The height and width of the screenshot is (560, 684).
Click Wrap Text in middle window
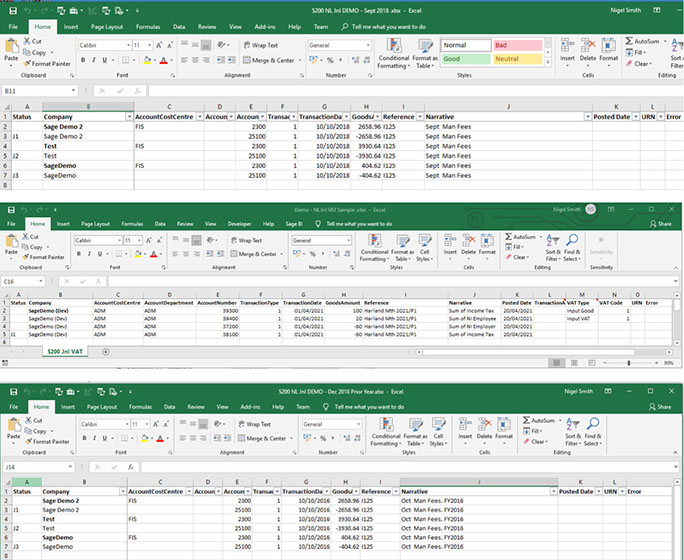246,240
